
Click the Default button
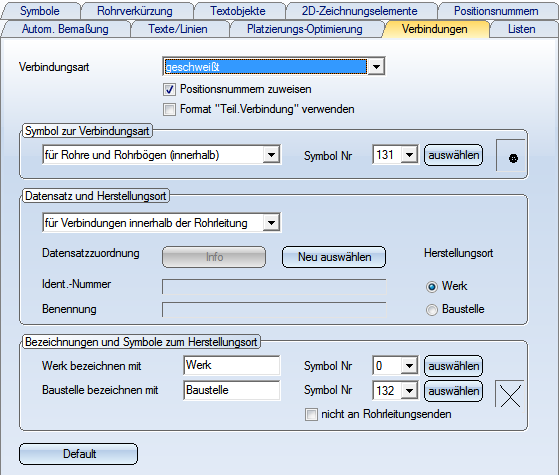78,454
